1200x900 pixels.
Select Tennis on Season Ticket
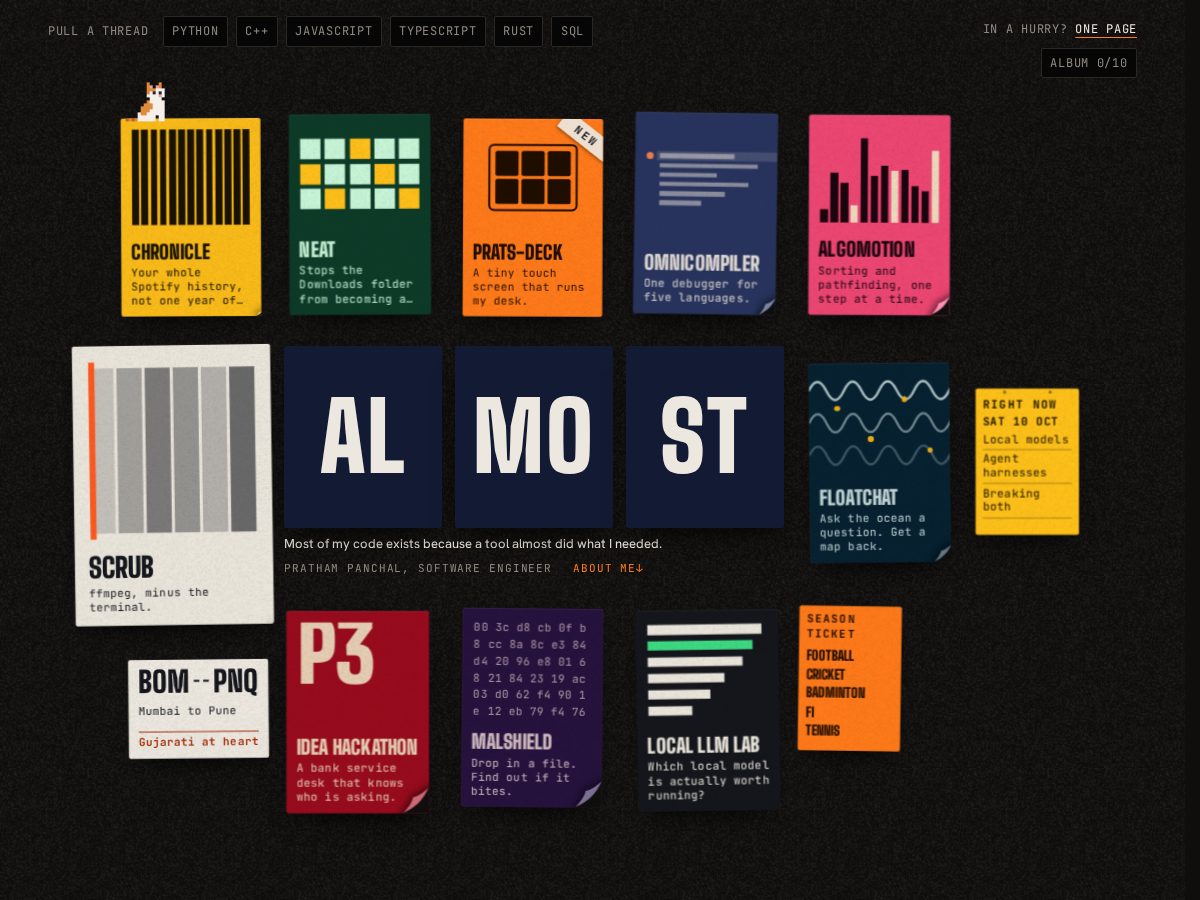coord(823,730)
